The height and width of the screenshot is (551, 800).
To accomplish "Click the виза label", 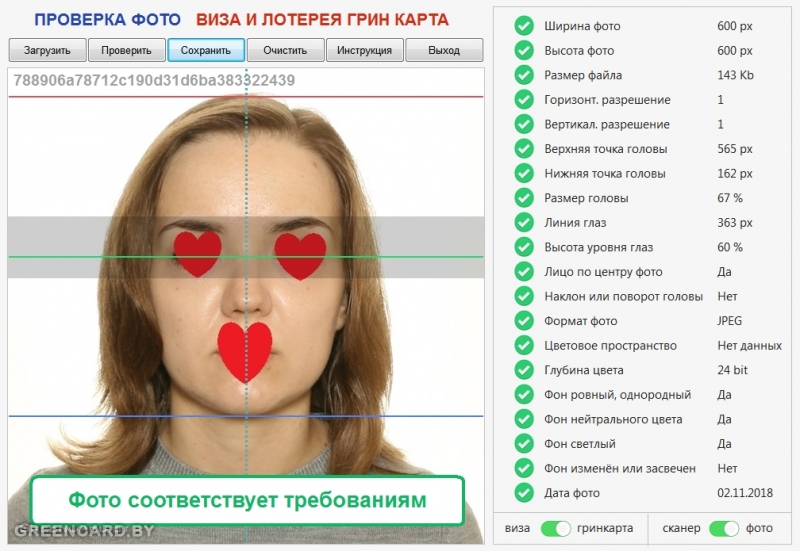I will 517,528.
